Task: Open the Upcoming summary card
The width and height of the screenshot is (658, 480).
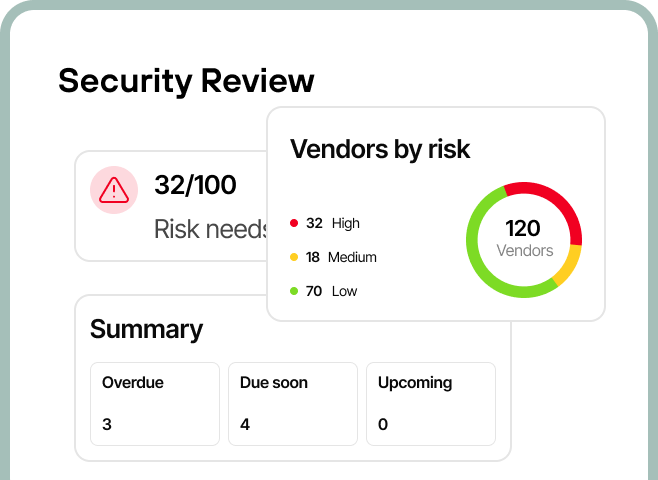Action: tap(431, 404)
